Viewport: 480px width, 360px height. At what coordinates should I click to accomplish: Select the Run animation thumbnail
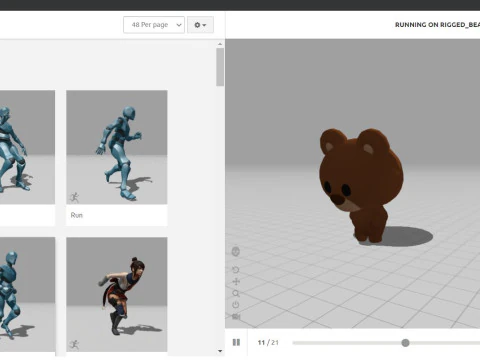(x=117, y=147)
